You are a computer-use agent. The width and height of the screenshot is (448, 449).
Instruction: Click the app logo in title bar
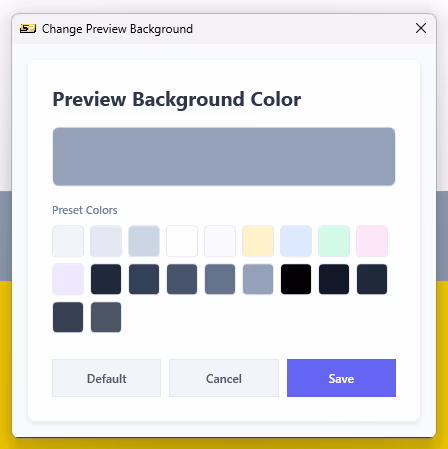(x=28, y=29)
